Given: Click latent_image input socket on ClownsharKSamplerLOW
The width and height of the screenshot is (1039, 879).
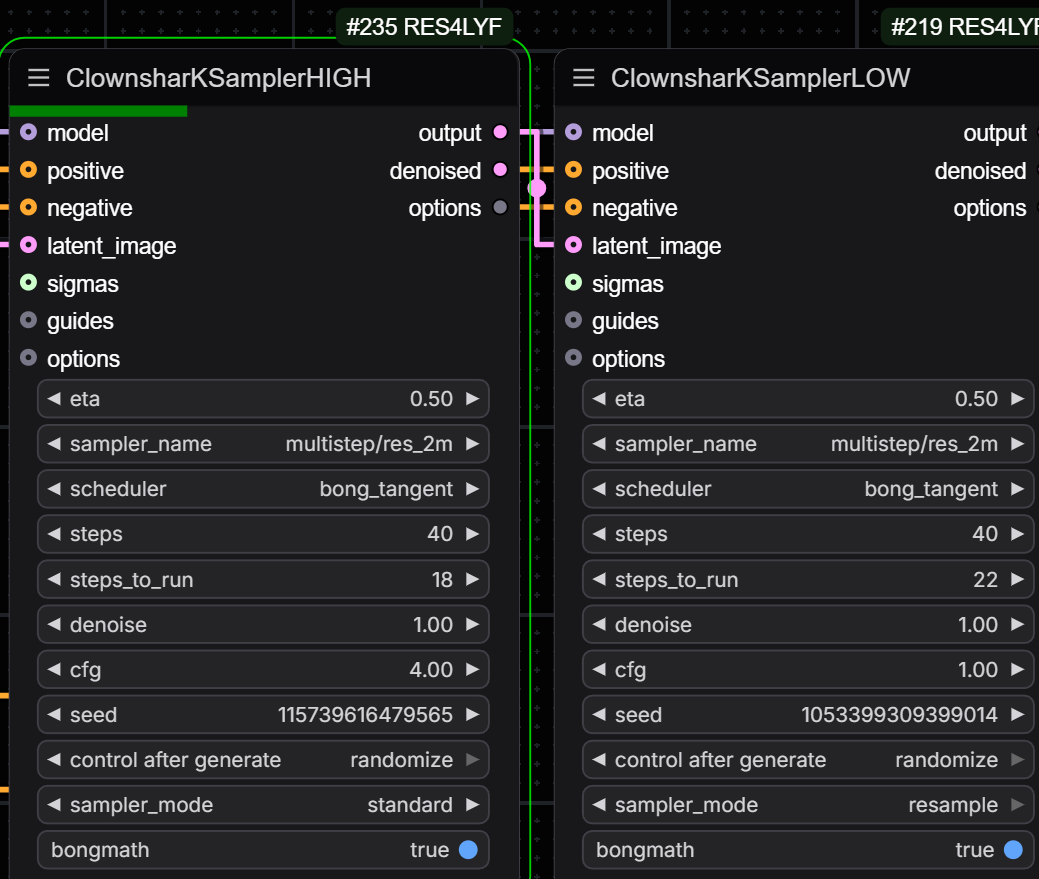Looking at the screenshot, I should pyautogui.click(x=573, y=245).
